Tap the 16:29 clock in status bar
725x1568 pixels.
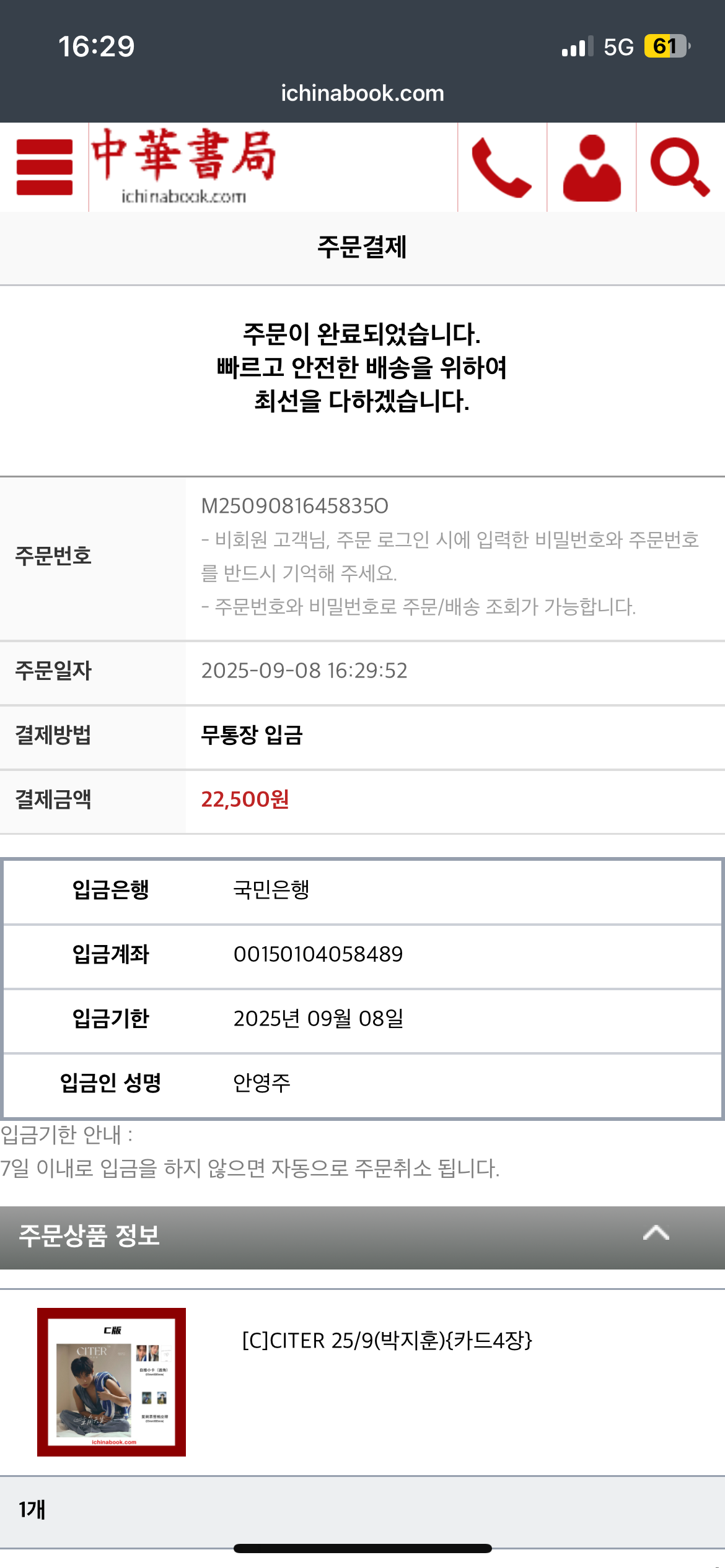click(96, 46)
